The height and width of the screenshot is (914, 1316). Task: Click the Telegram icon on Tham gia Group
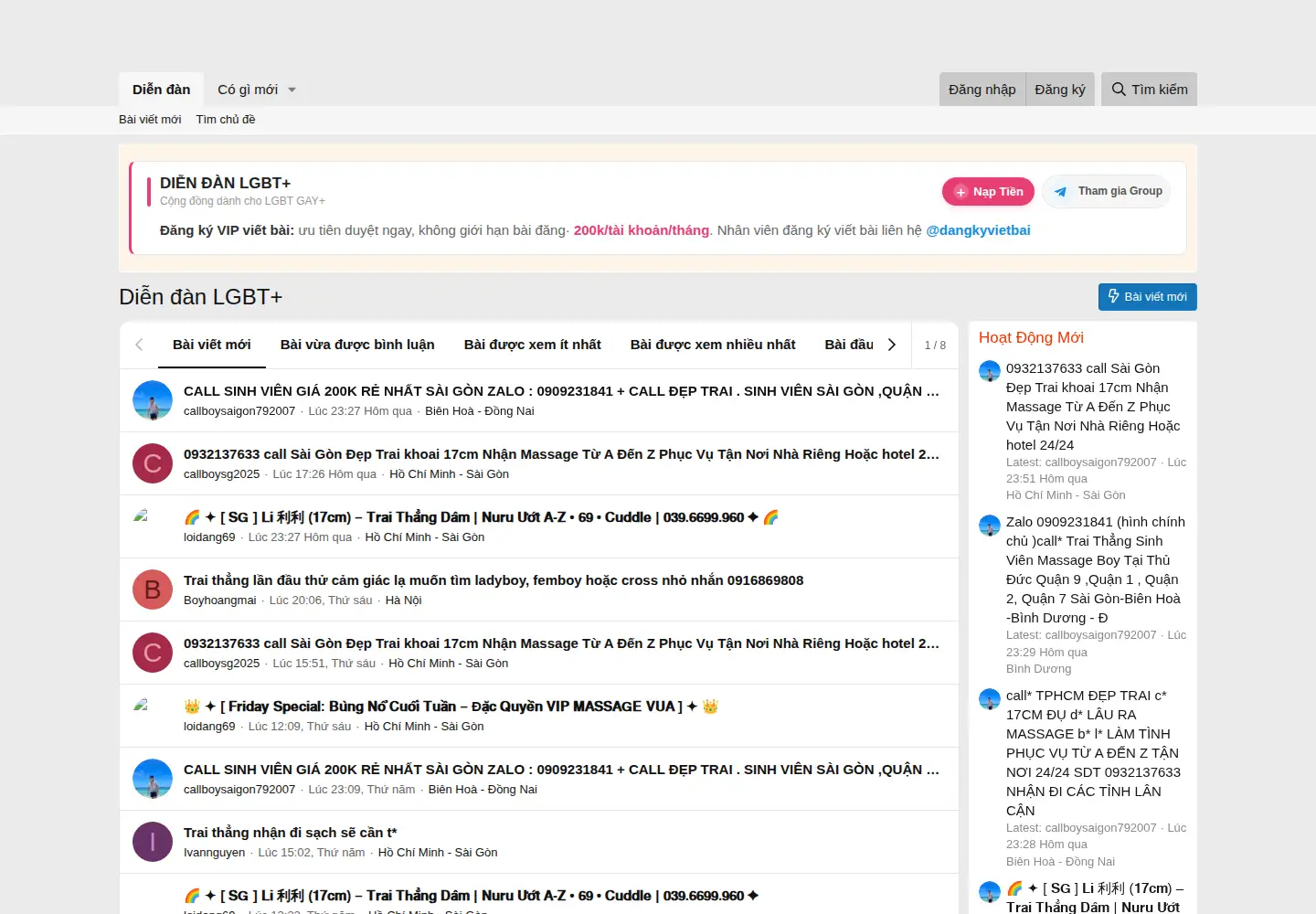(x=1060, y=192)
